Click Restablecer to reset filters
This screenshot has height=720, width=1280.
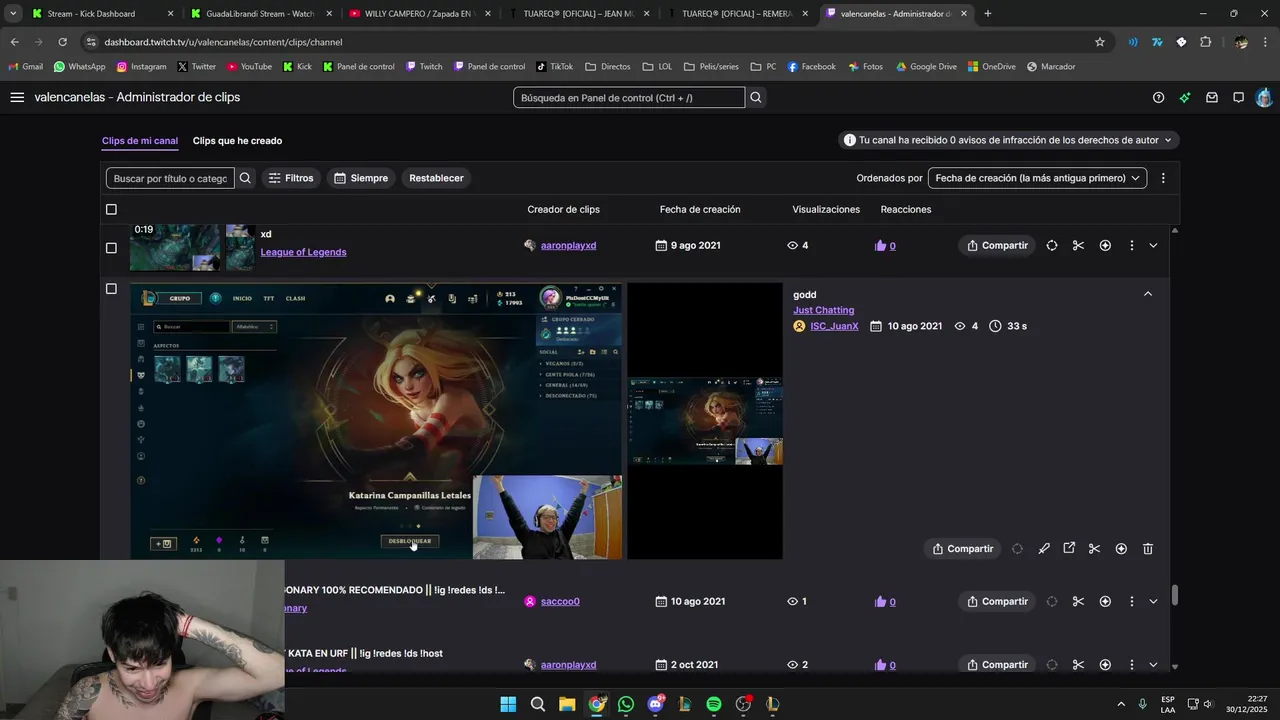(x=436, y=178)
